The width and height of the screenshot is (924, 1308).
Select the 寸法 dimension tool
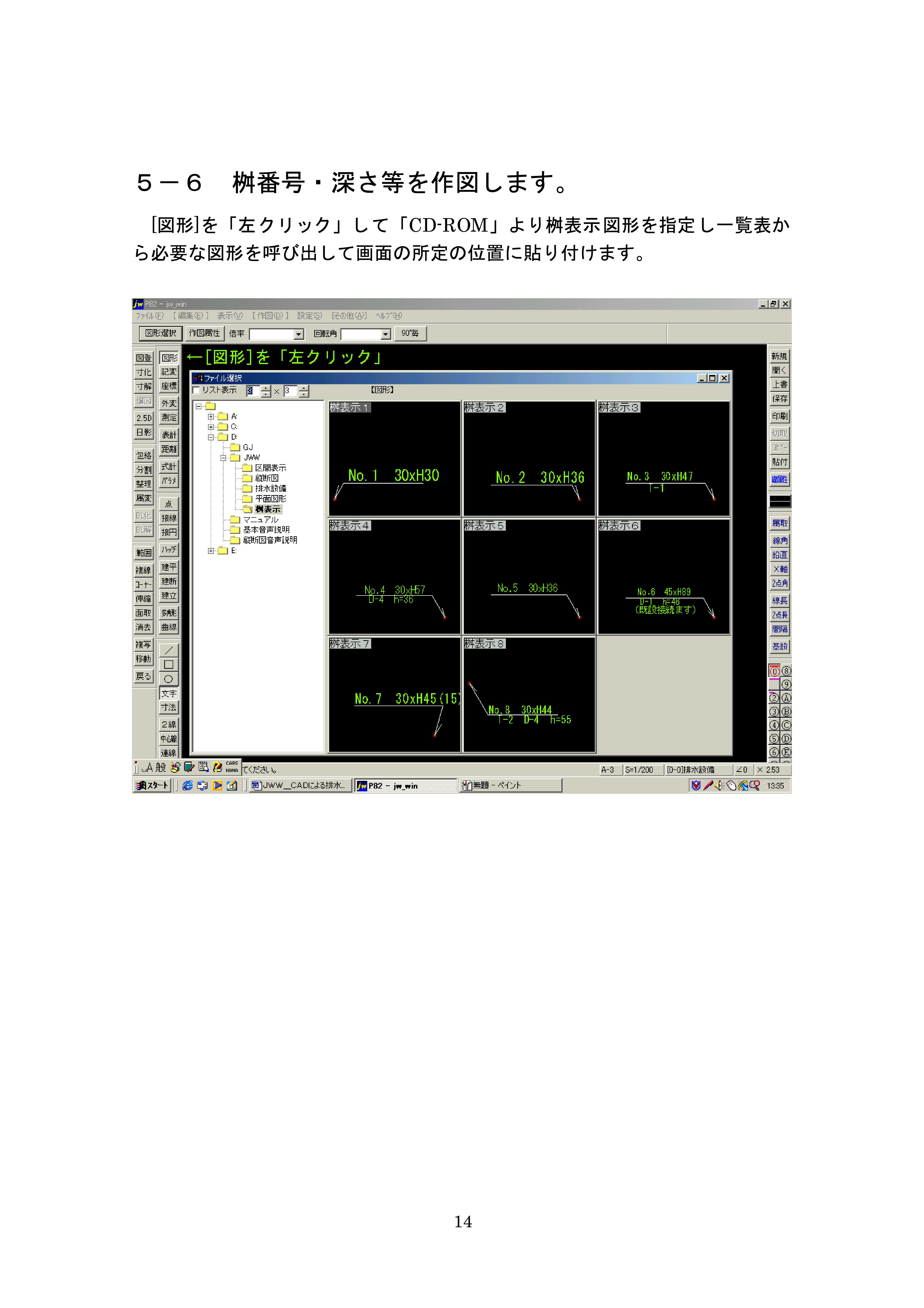[169, 707]
